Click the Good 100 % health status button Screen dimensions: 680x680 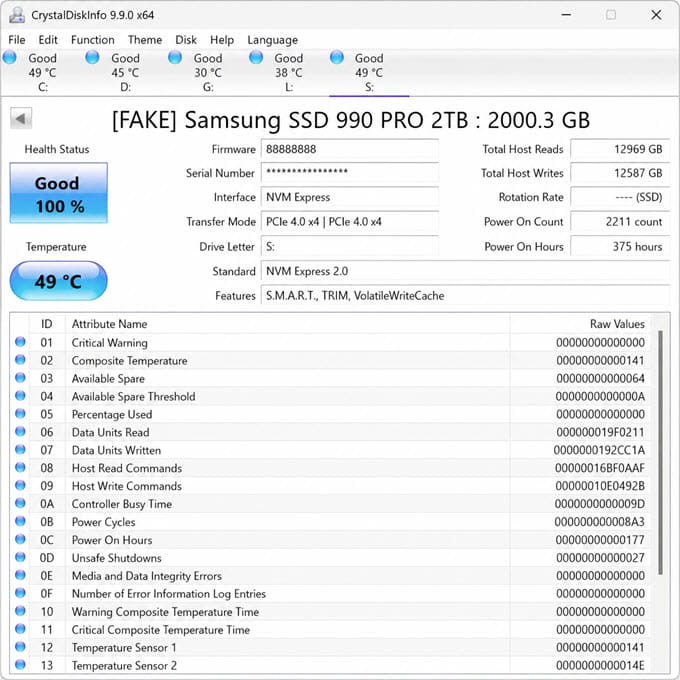[59, 193]
